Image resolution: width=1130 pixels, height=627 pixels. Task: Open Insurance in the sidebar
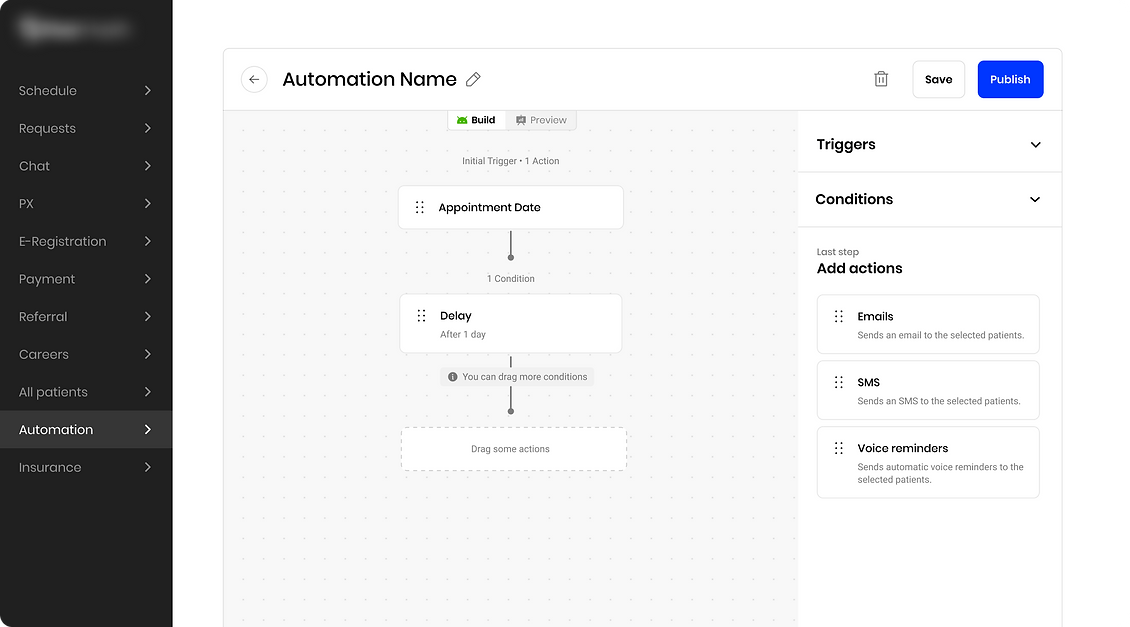(x=50, y=467)
